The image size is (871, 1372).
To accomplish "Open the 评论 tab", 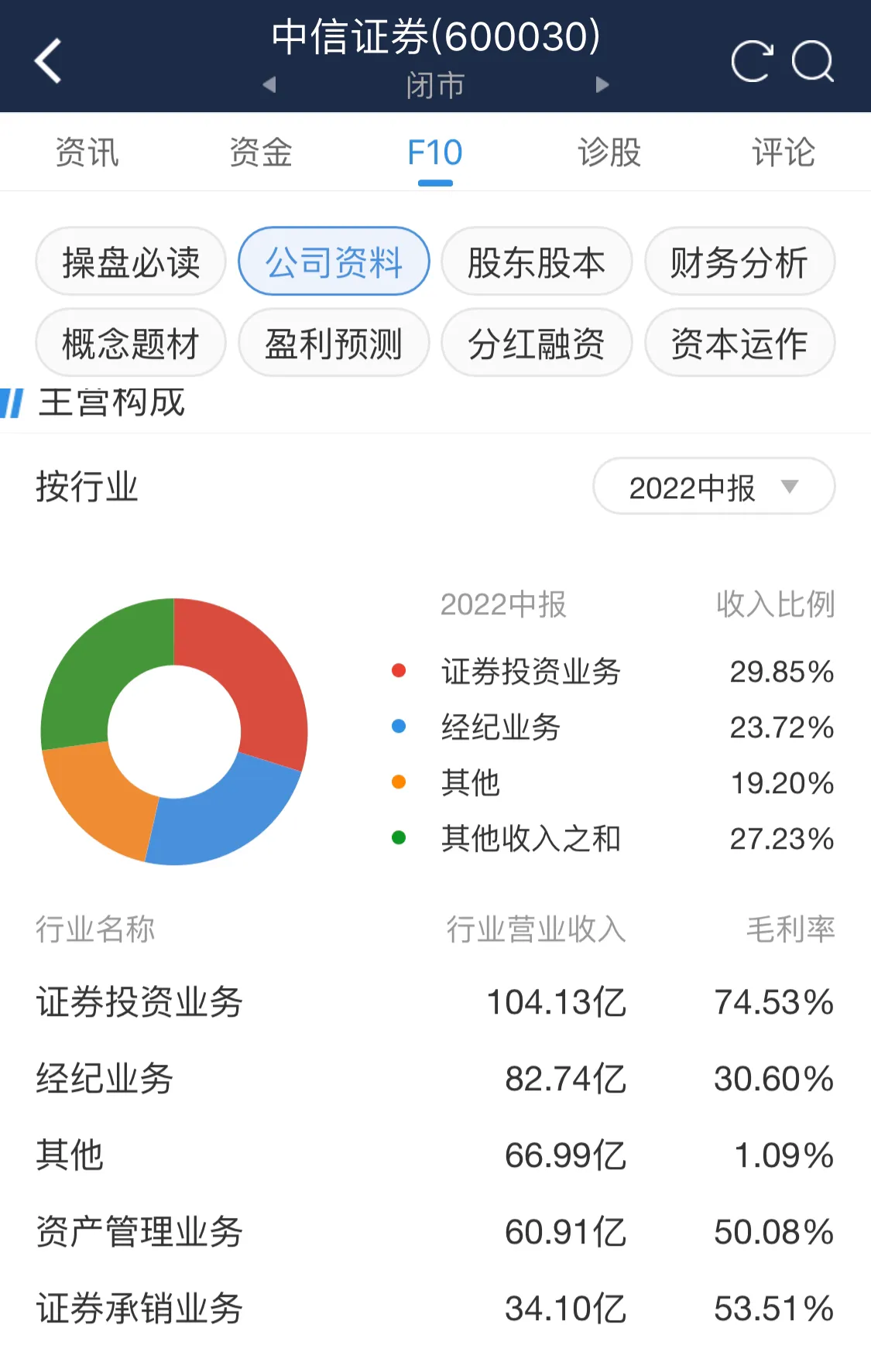I will [784, 152].
